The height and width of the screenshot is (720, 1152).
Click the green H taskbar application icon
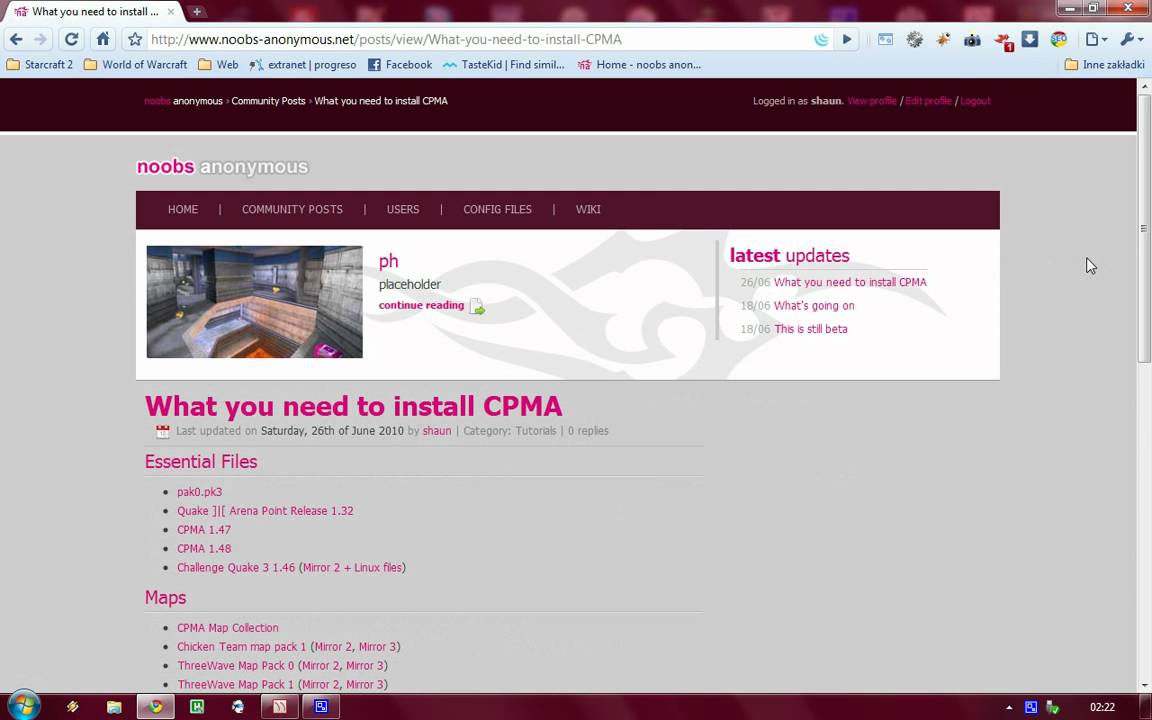pos(196,707)
